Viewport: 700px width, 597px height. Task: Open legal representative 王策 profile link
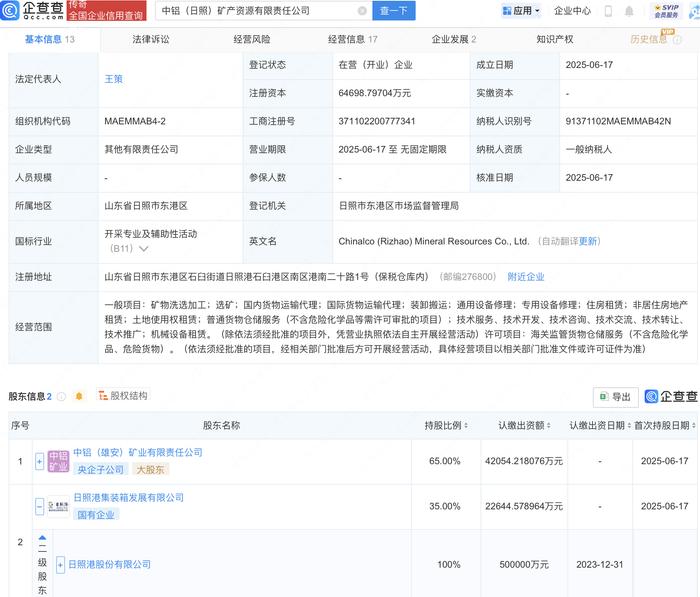tap(113, 79)
